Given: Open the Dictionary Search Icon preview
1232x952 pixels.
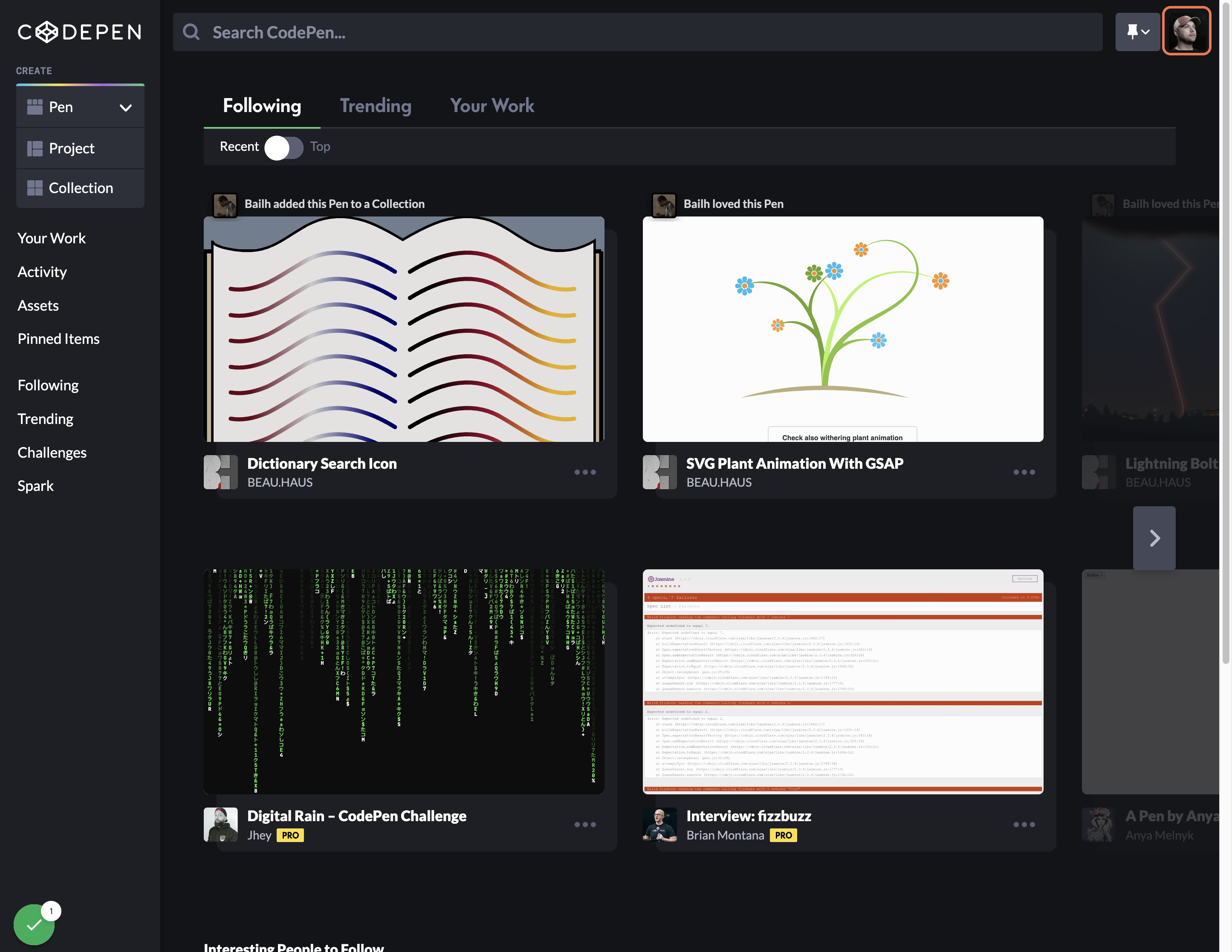Looking at the screenshot, I should pyautogui.click(x=404, y=329).
